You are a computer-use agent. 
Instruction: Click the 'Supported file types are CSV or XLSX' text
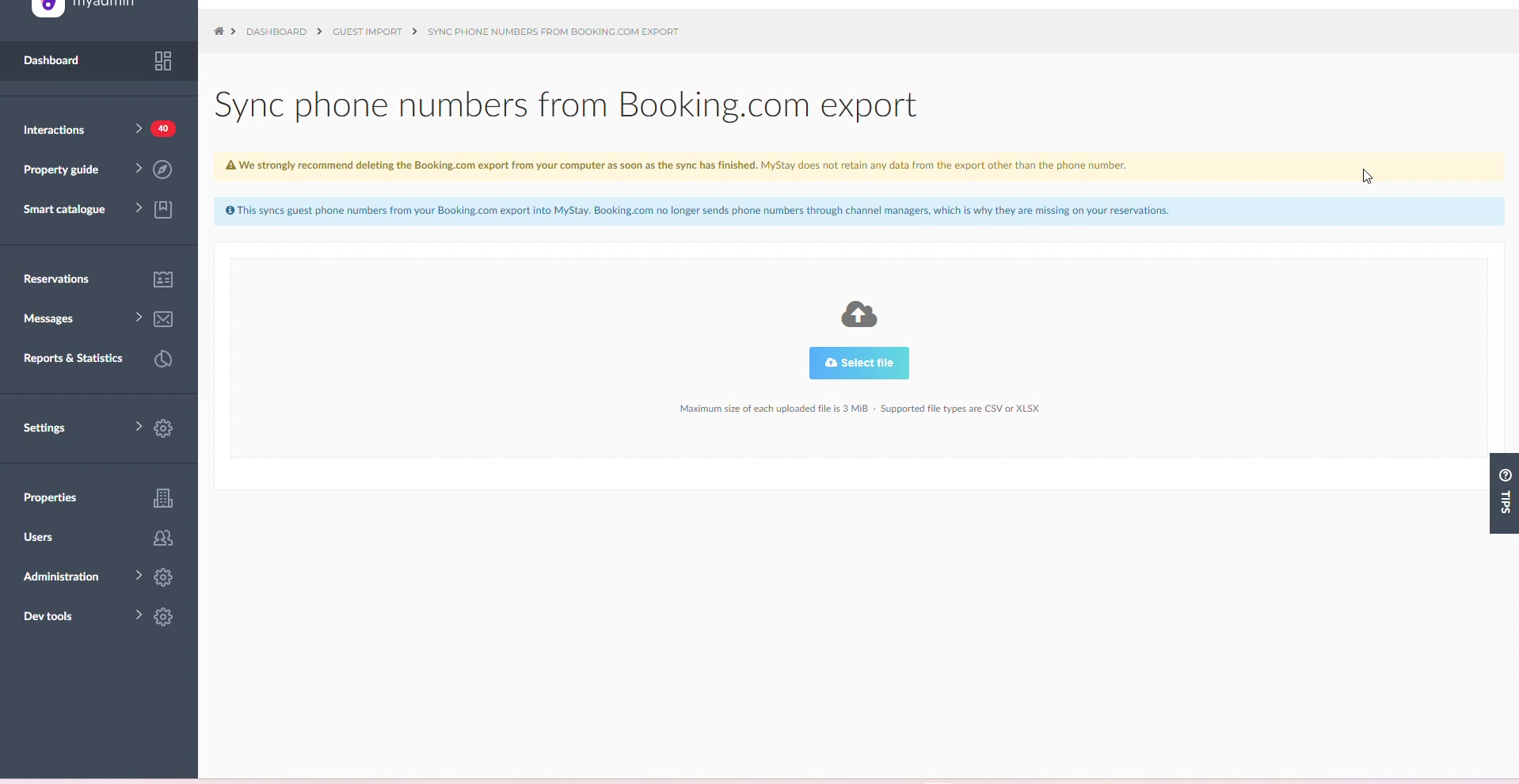(x=960, y=409)
